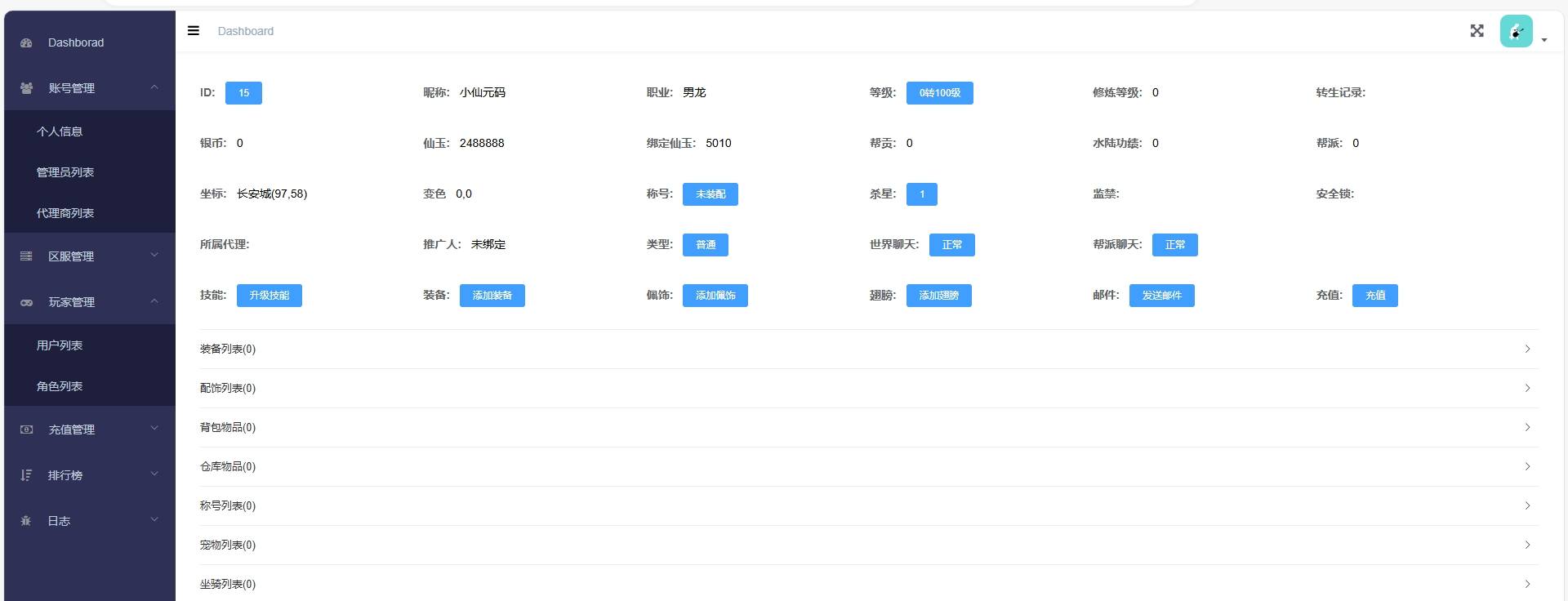This screenshot has width=1568, height=601.
Task: Expand 坐骑列表(0) row arrow
Action: pos(1527,585)
